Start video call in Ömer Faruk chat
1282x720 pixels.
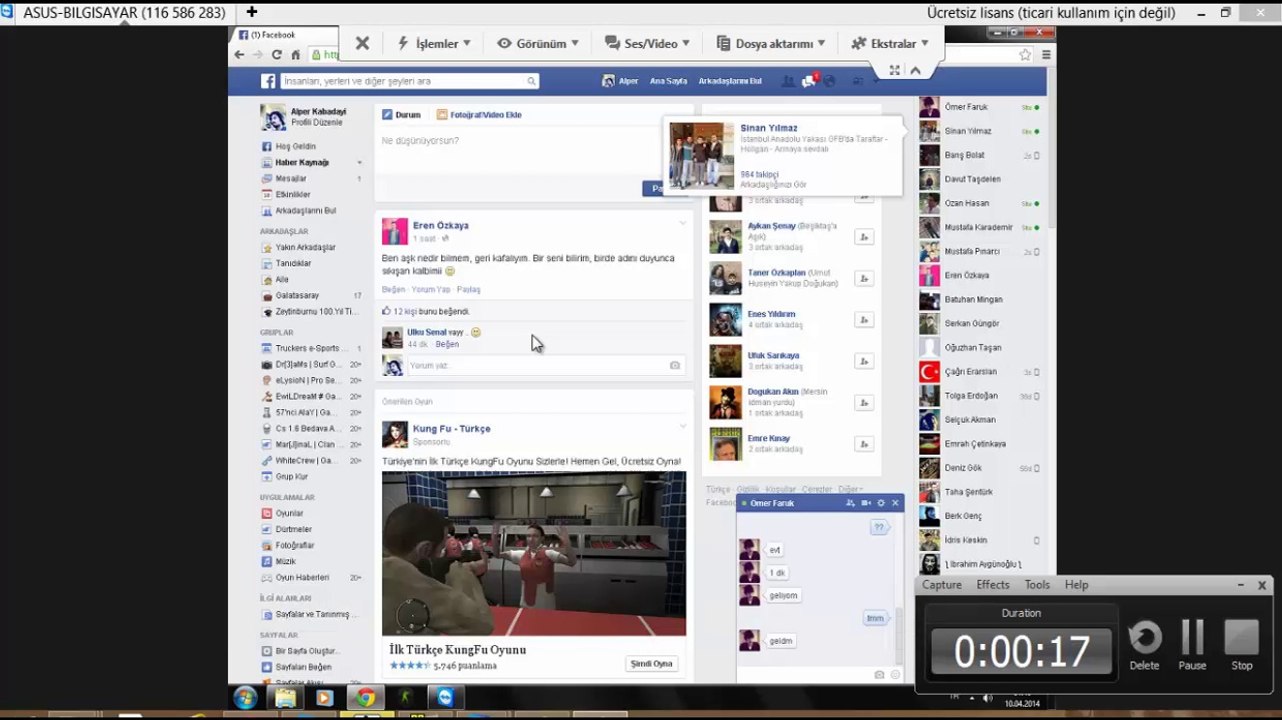[866, 503]
